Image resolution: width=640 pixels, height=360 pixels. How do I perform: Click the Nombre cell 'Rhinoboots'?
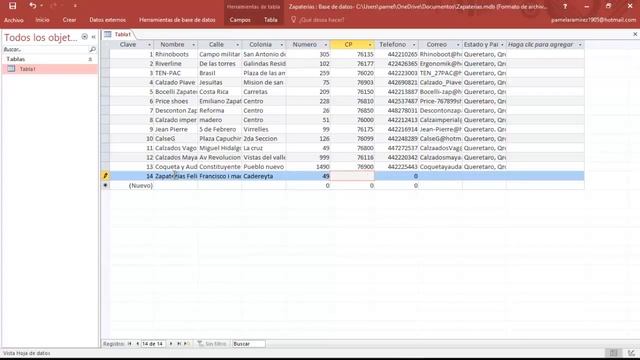(176, 54)
